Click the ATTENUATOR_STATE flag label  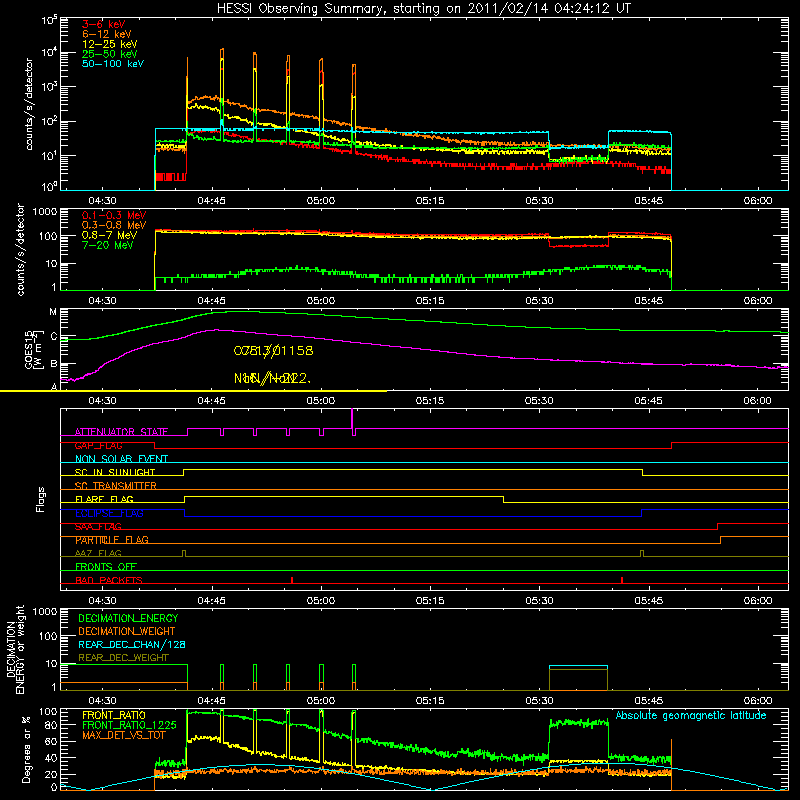click(121, 432)
